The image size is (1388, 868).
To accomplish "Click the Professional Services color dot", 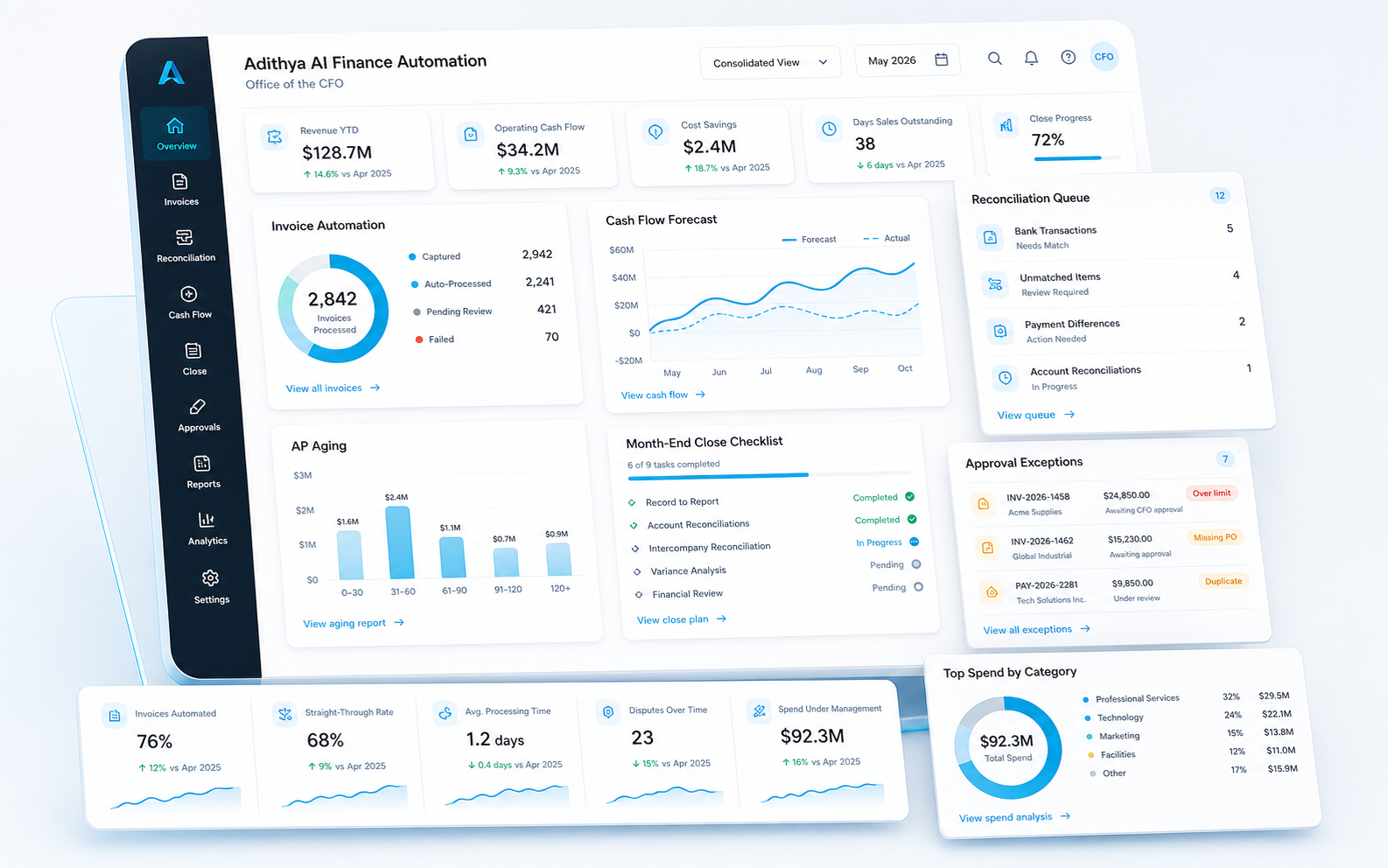I will [1085, 700].
